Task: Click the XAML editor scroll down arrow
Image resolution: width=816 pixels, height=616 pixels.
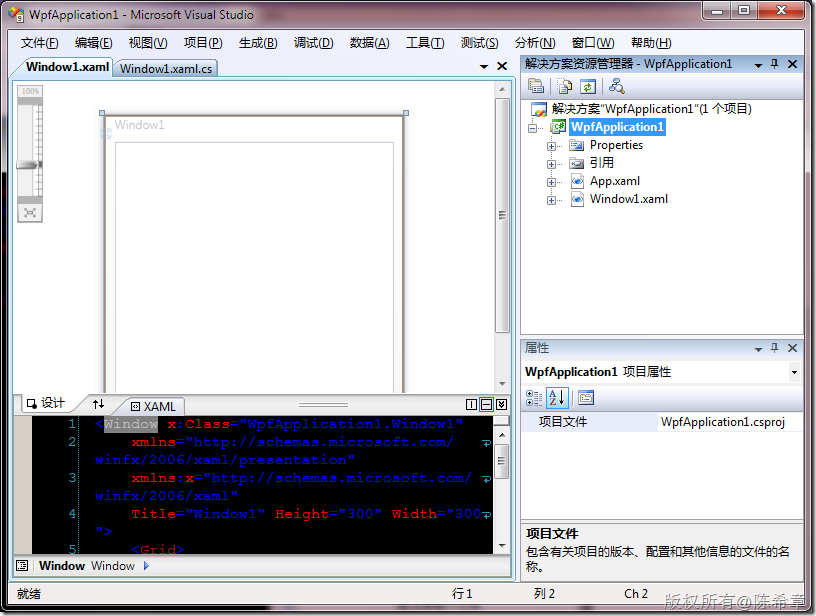Action: [502, 546]
